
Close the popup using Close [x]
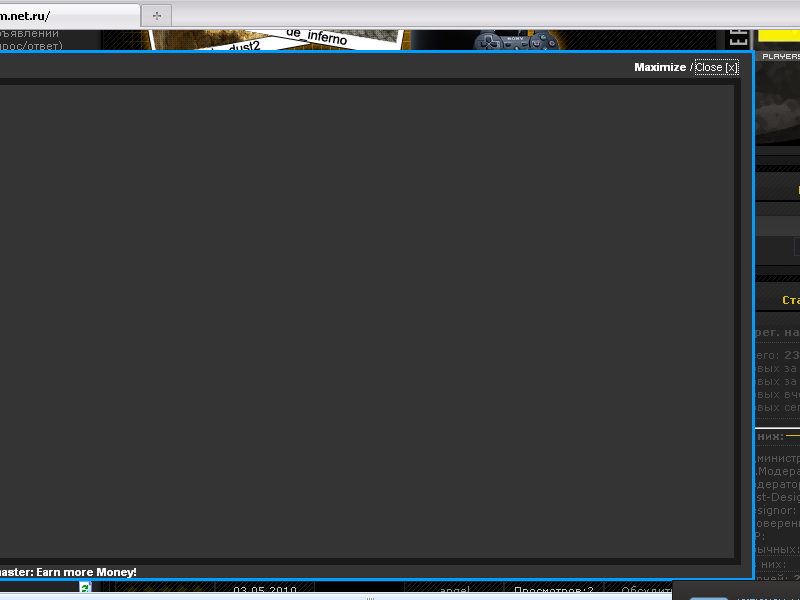point(716,67)
